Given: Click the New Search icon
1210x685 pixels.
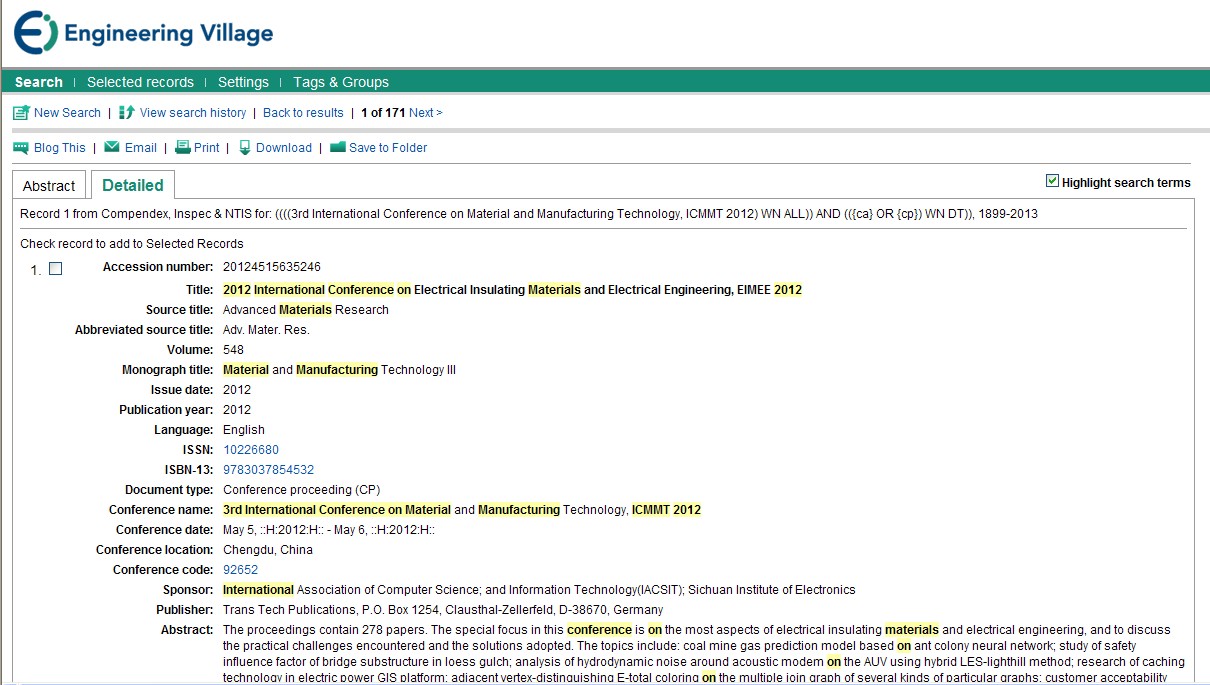Looking at the screenshot, I should tap(21, 113).
